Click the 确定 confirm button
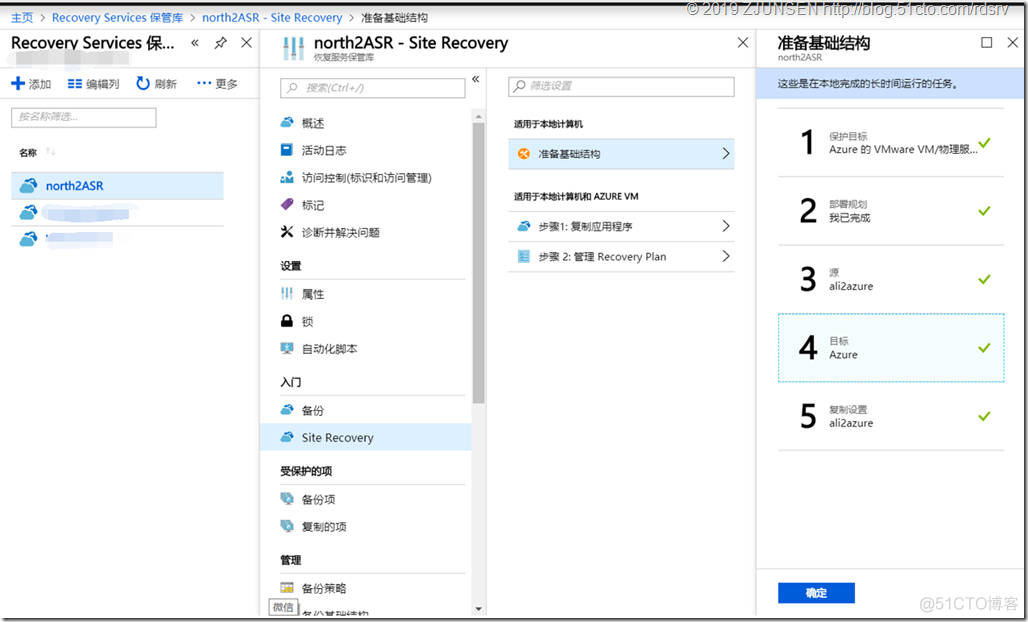Viewport: 1028px width, 622px height. point(816,593)
